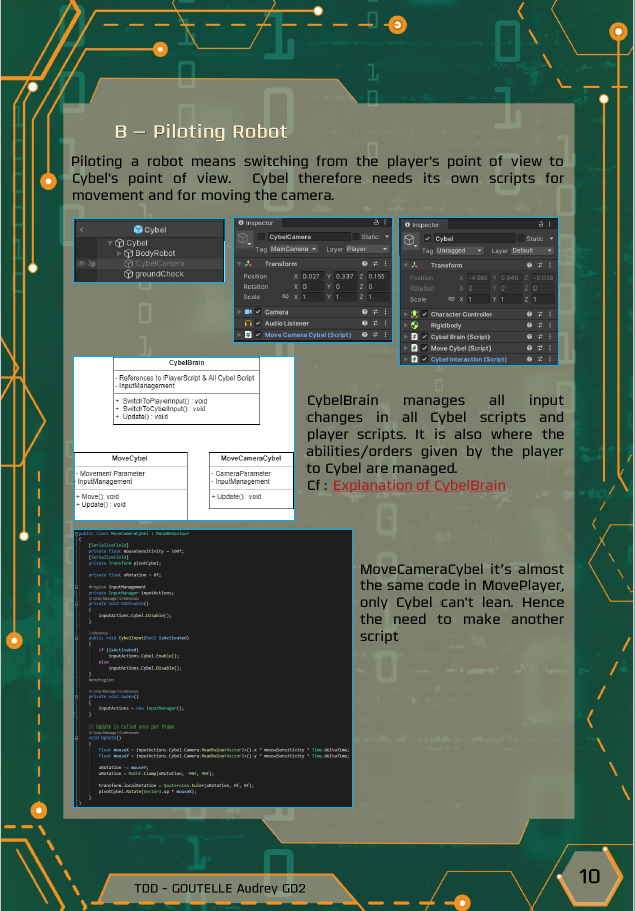The width and height of the screenshot is (635, 911).
Task: Select the groundCheck row in the hierarchy
Action: [x=154, y=274]
